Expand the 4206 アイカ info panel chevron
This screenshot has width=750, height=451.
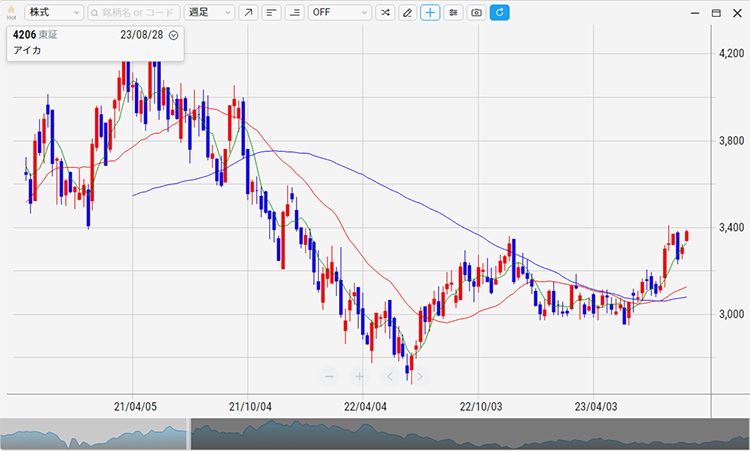[x=174, y=35]
